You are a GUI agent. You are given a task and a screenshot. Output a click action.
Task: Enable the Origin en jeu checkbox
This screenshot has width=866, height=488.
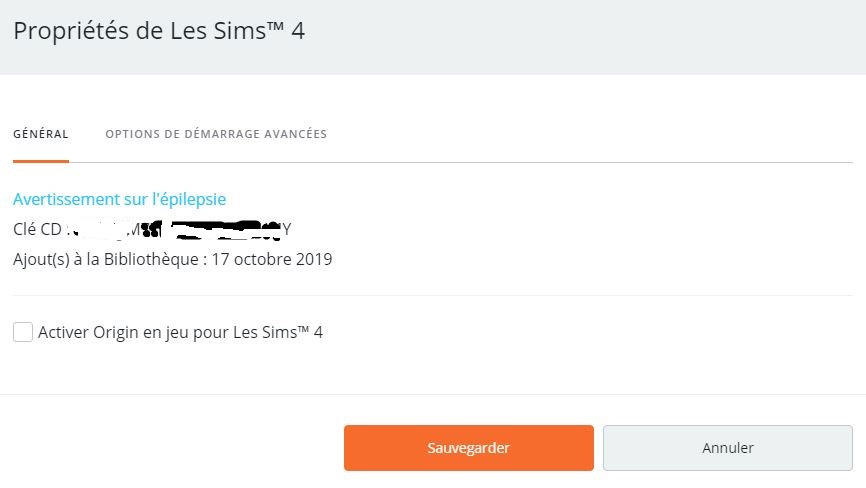pyautogui.click(x=23, y=332)
